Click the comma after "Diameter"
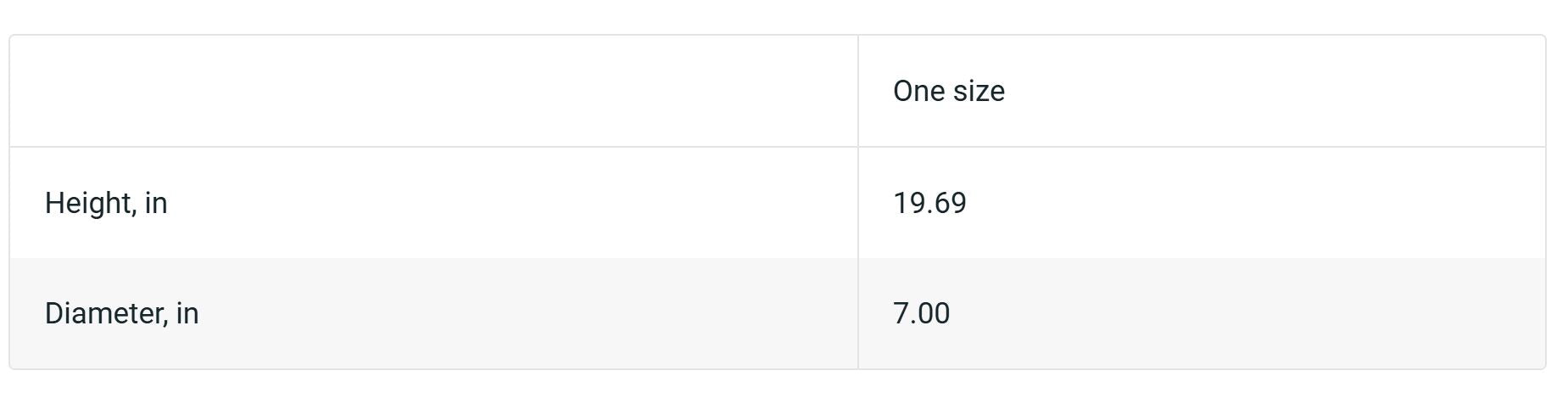This screenshot has height=393, width=1568. (165, 321)
